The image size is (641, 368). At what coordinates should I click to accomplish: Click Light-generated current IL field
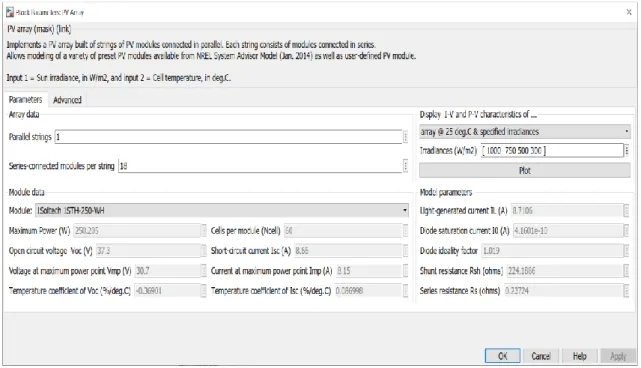point(567,211)
